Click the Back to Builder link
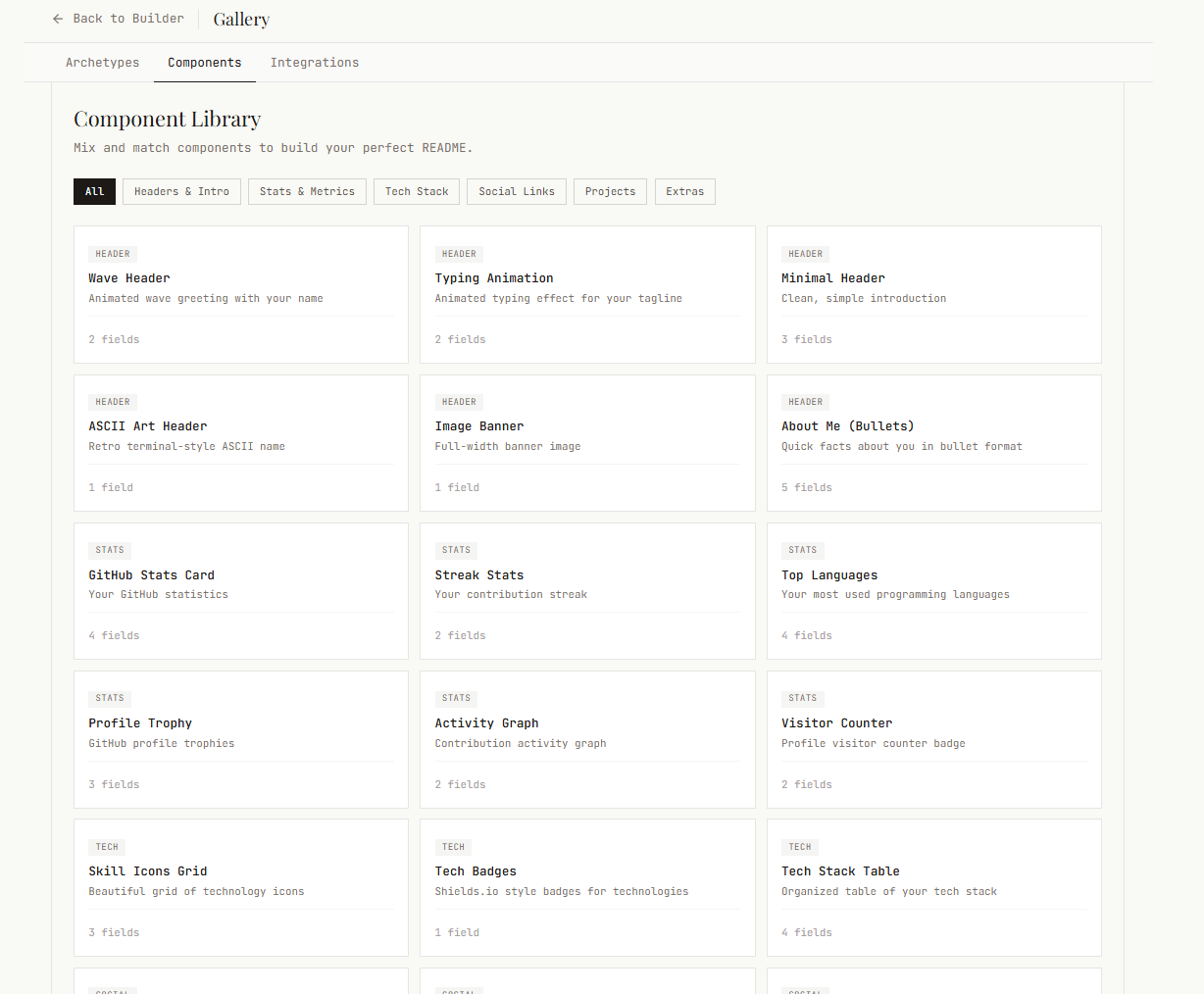 click(127, 19)
